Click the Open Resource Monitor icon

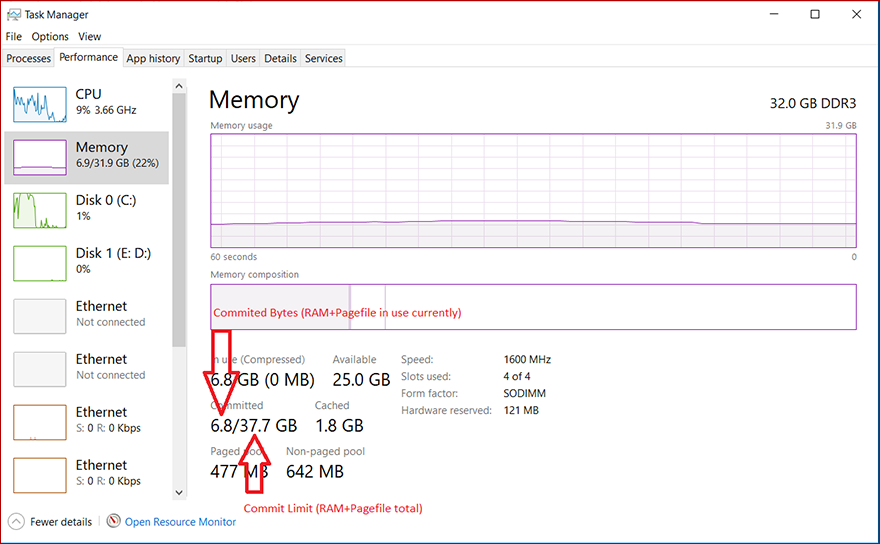point(114,521)
